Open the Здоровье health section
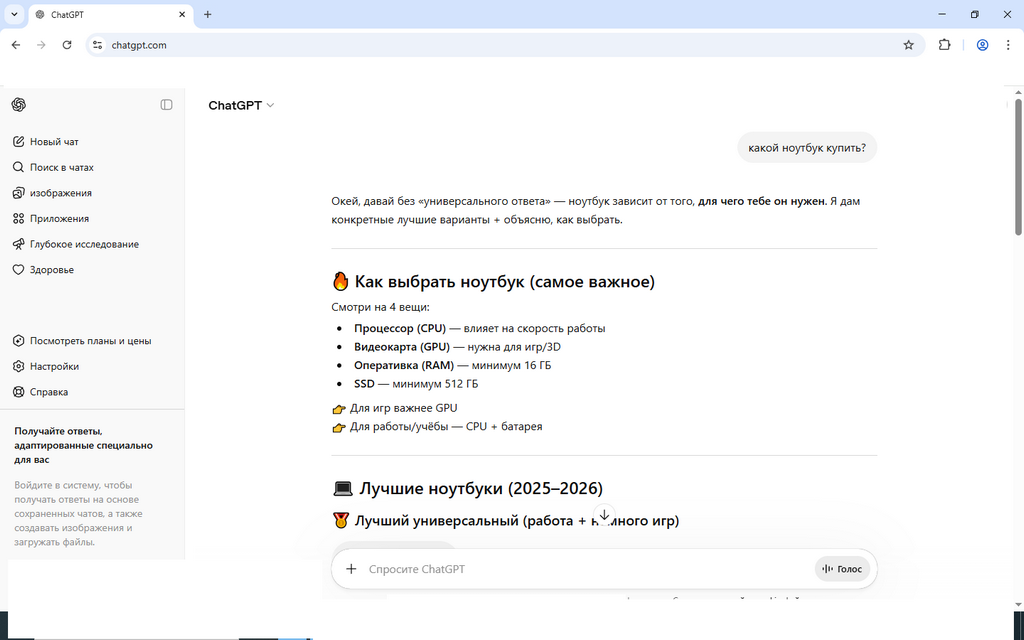This screenshot has height=640, width=1024. [x=51, y=270]
